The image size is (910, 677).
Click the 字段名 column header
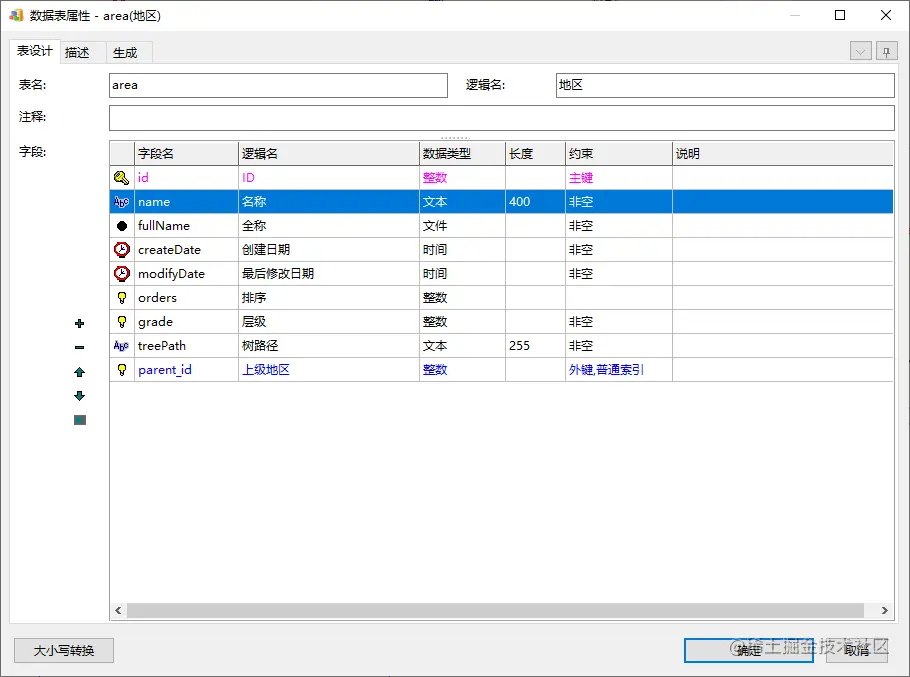pos(186,154)
